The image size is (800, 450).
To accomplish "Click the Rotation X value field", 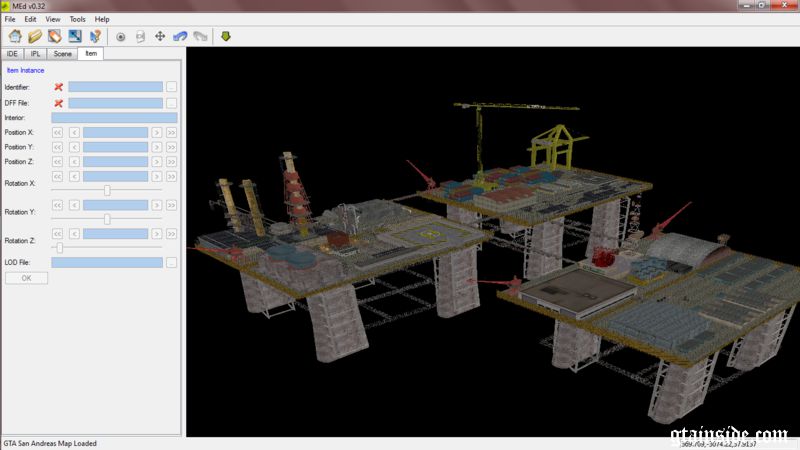I will [x=115, y=177].
